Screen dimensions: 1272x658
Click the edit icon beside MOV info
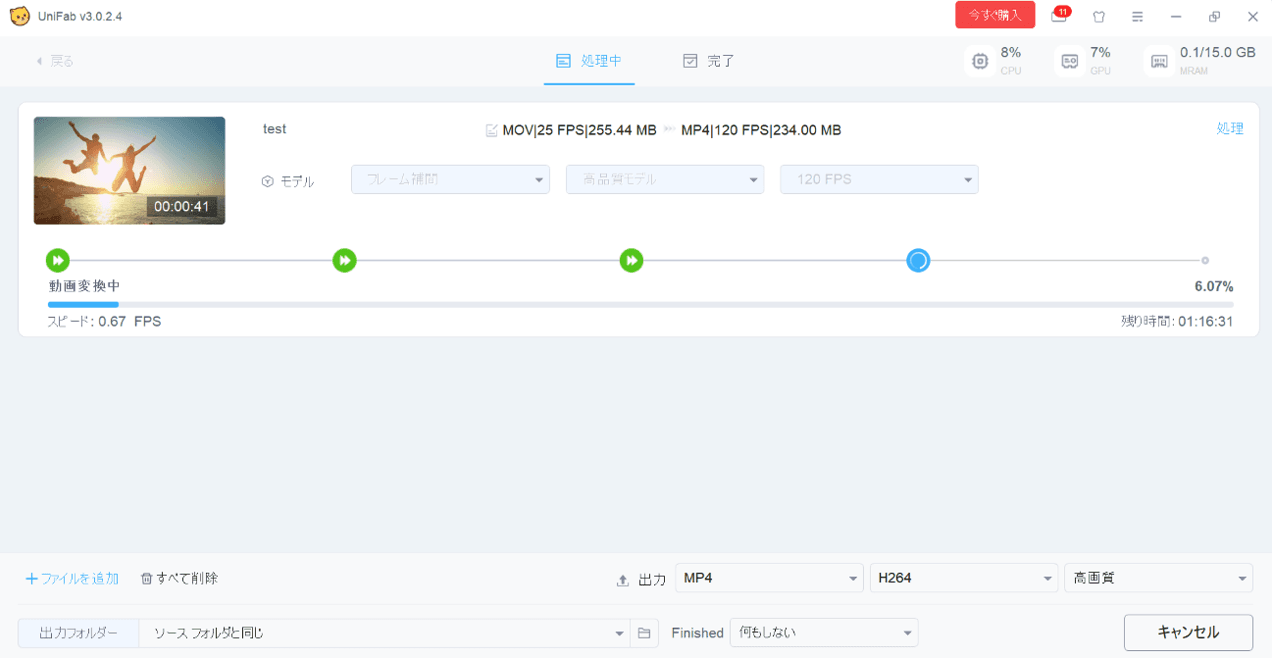(491, 130)
